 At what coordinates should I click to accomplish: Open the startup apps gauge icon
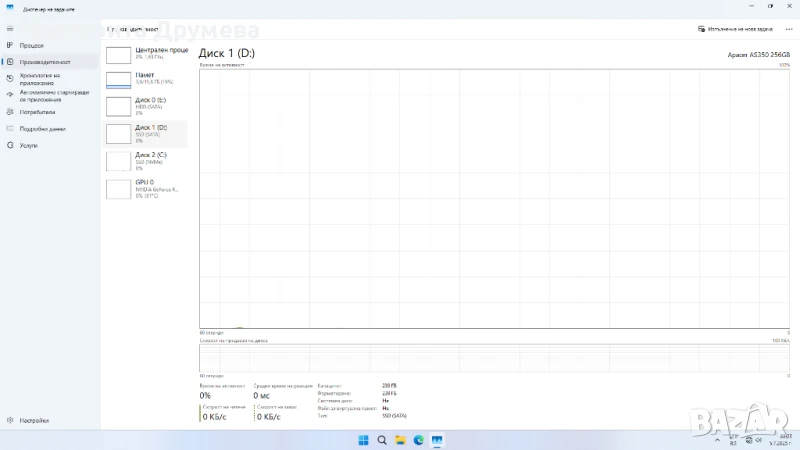pyautogui.click(x=10, y=95)
